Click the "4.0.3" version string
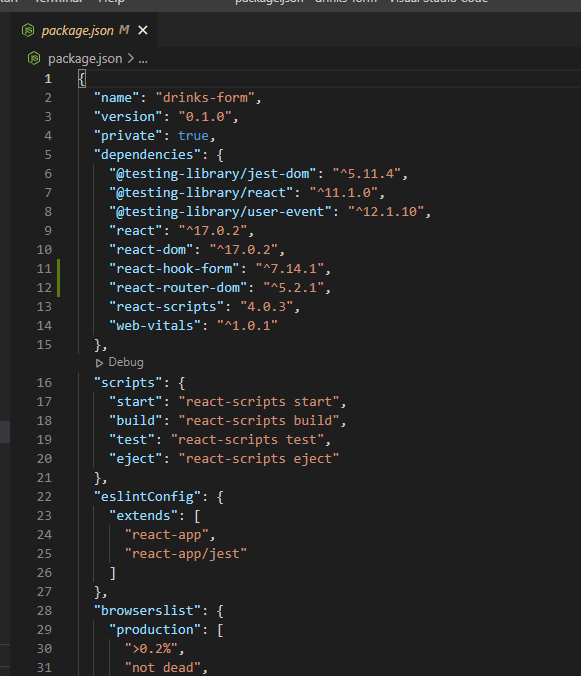The height and width of the screenshot is (676, 581). pos(267,307)
